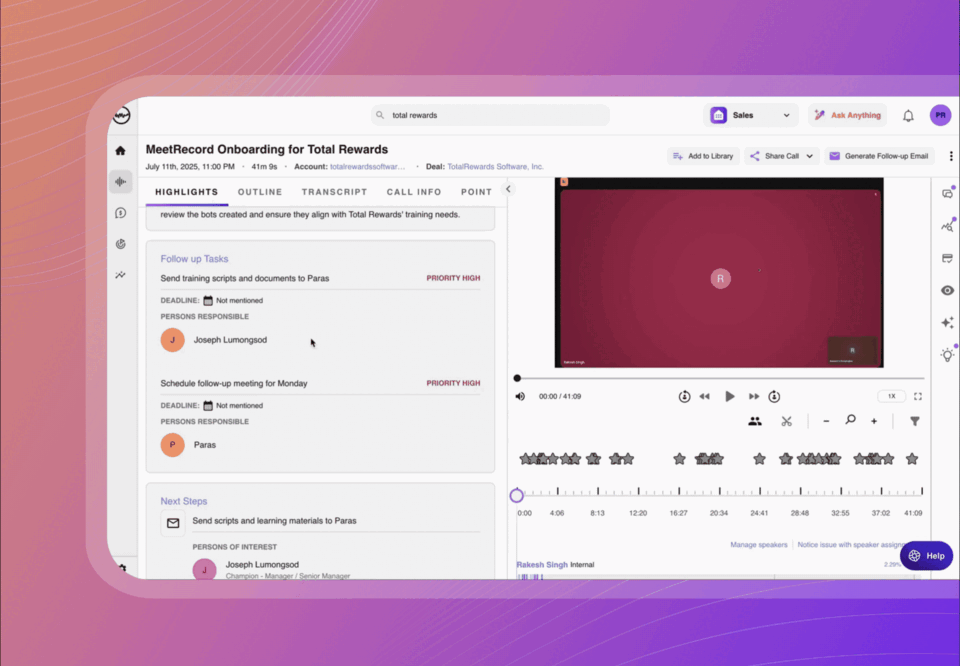
Task: Fast forward the recording
Action: (x=754, y=397)
